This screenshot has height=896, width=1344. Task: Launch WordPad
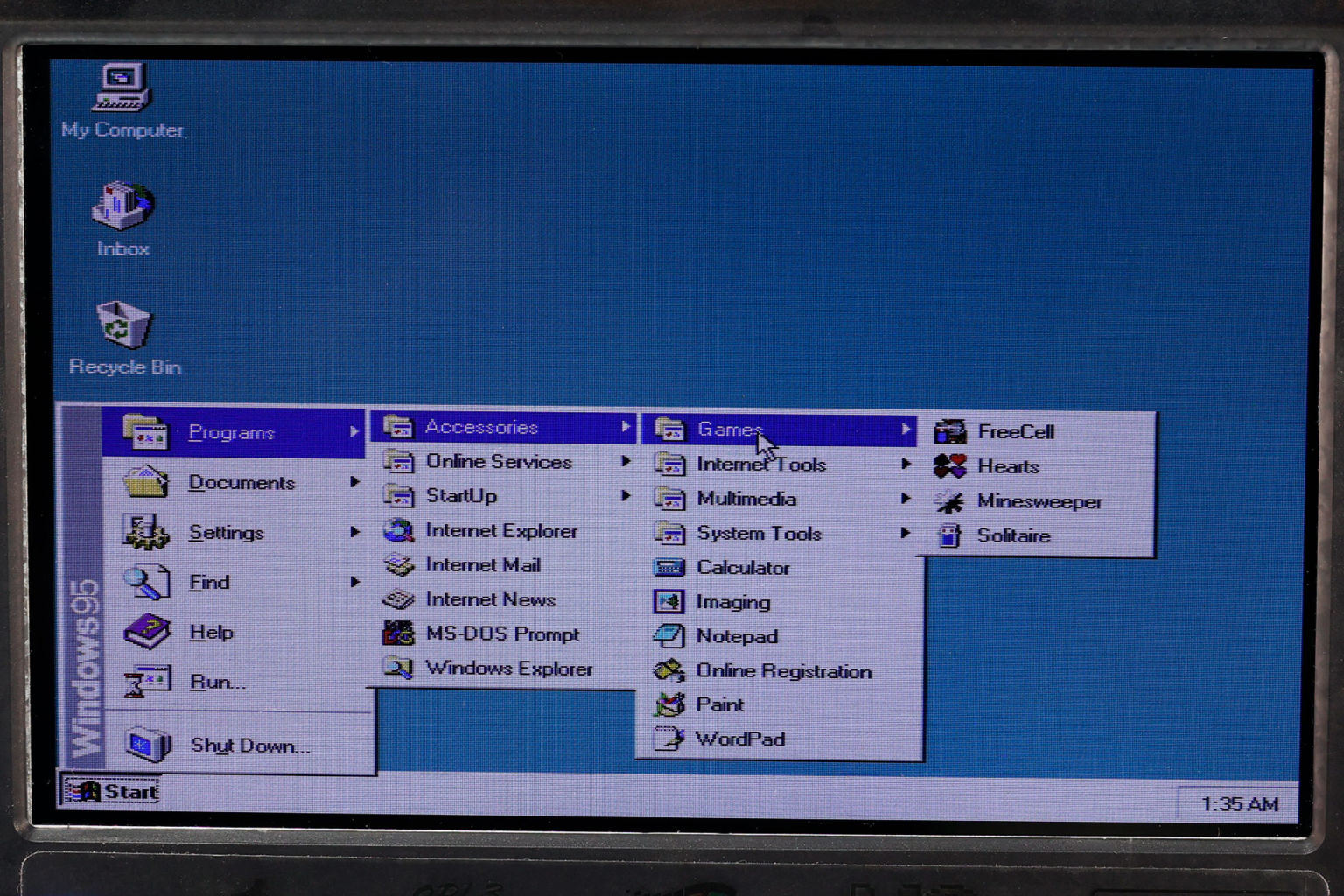[739, 738]
